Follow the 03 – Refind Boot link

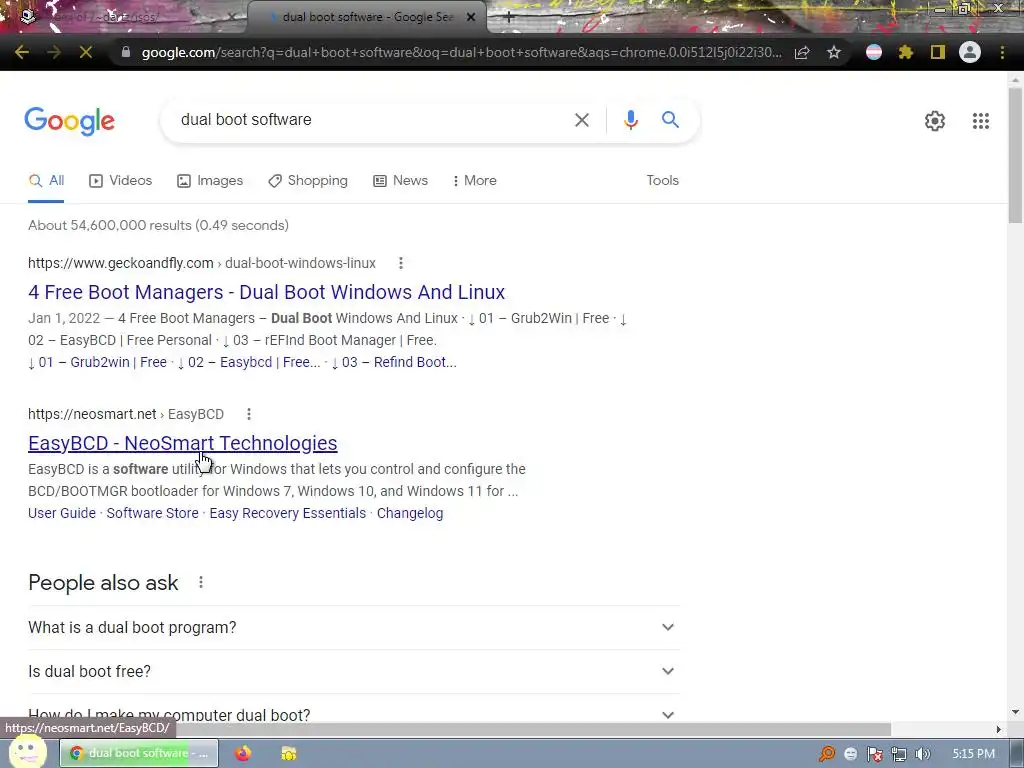[394, 362]
